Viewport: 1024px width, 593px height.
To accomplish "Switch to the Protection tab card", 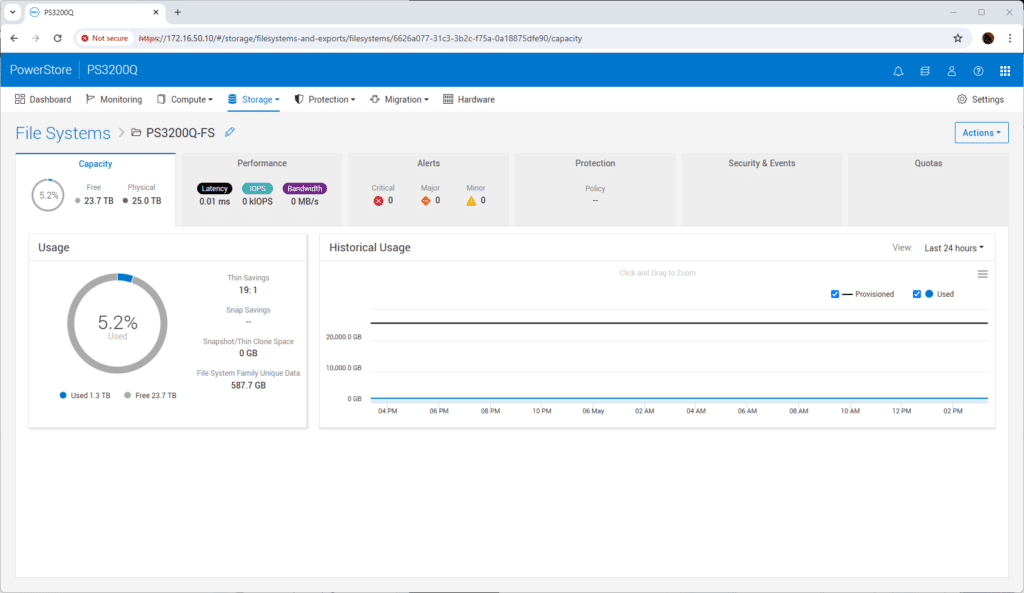I will coord(595,189).
